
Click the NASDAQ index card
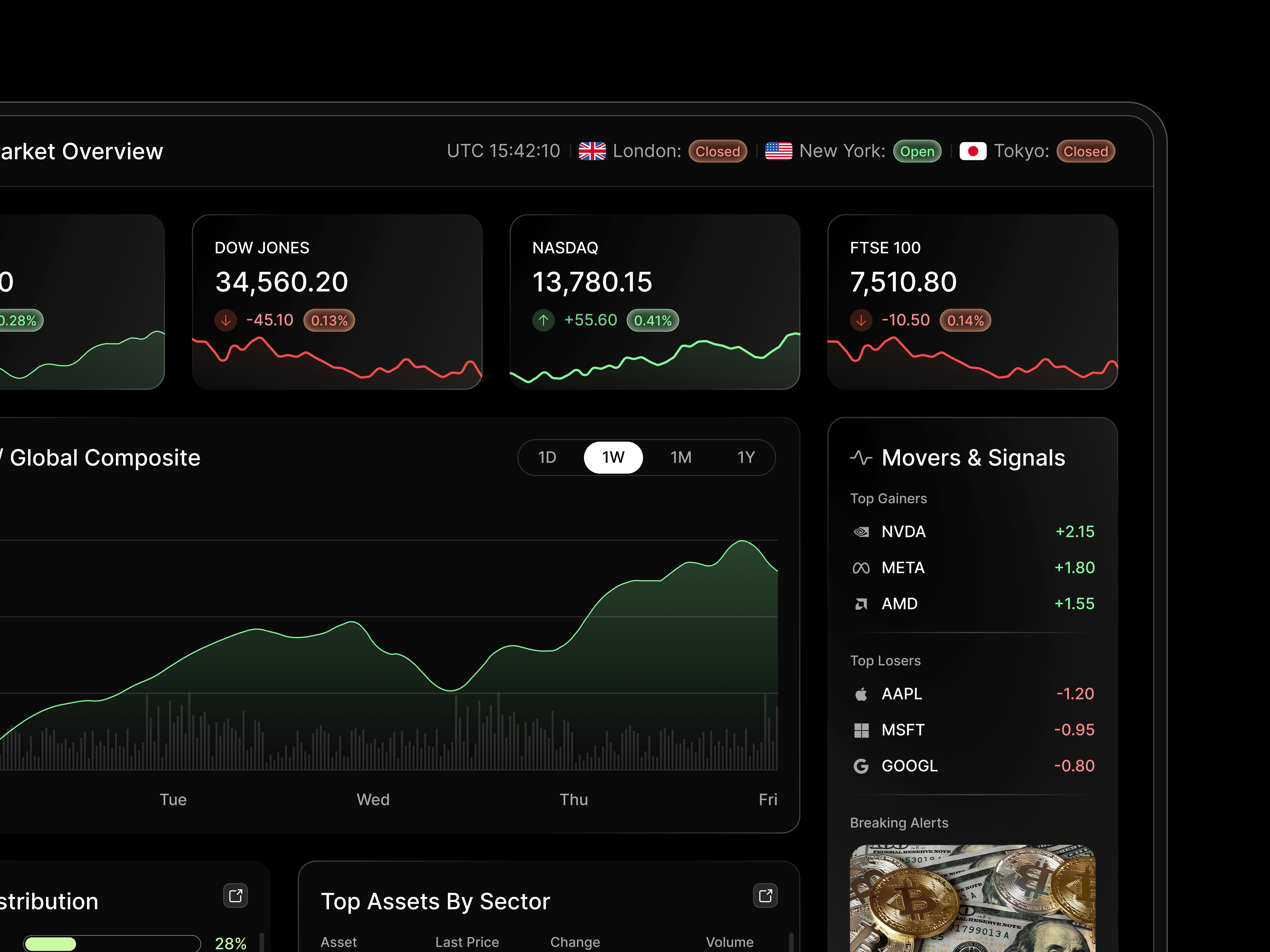654,301
